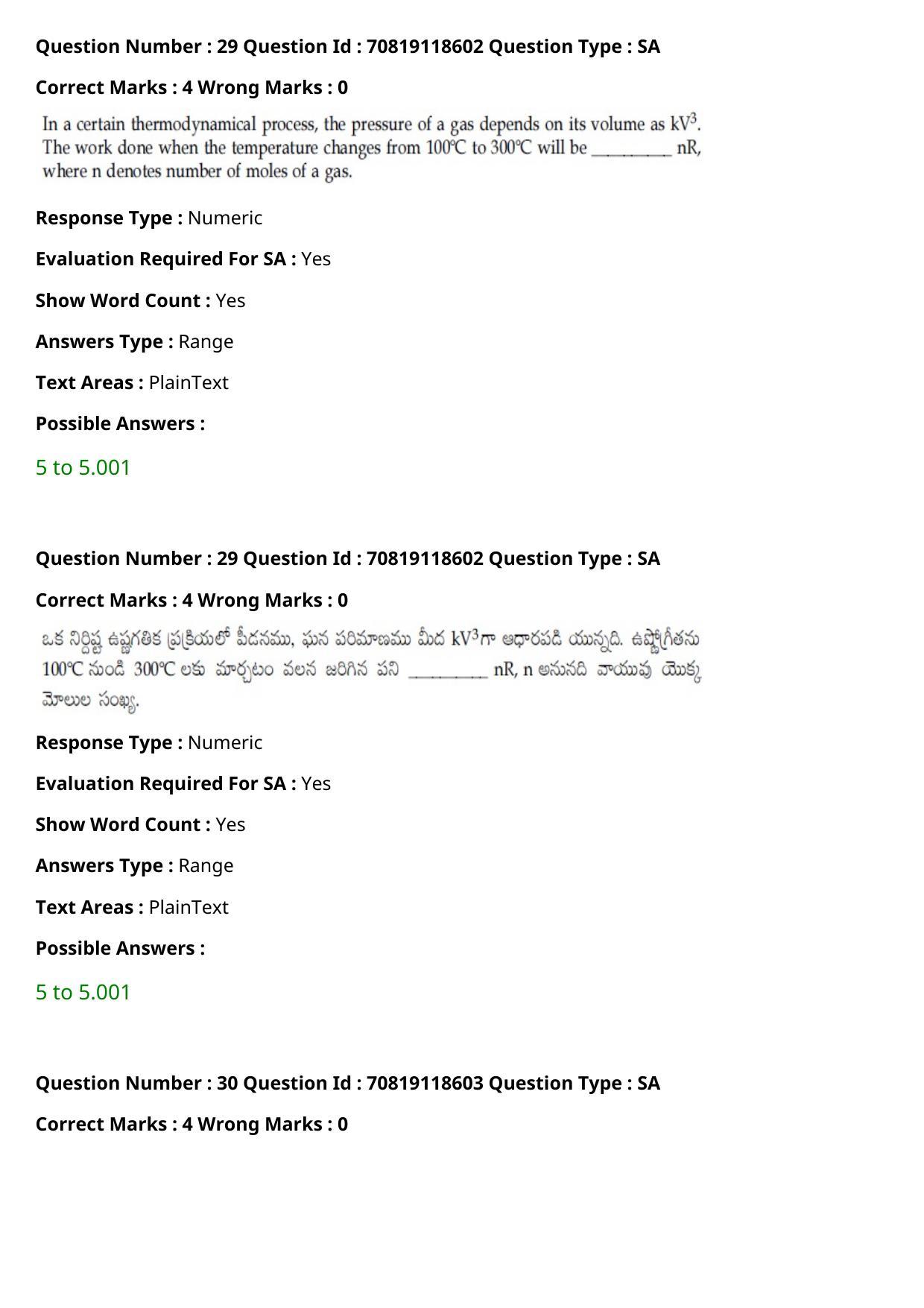The height and width of the screenshot is (1308, 924).
Task: Select the second Answers Type Range line
Action: 134,865
